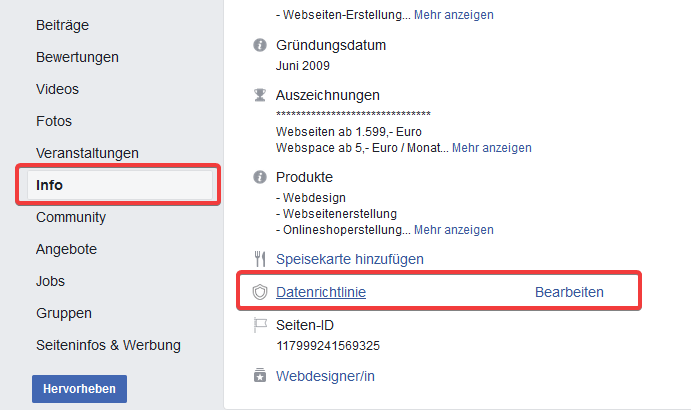Click Speisekarte hinzufügen link

349,259
